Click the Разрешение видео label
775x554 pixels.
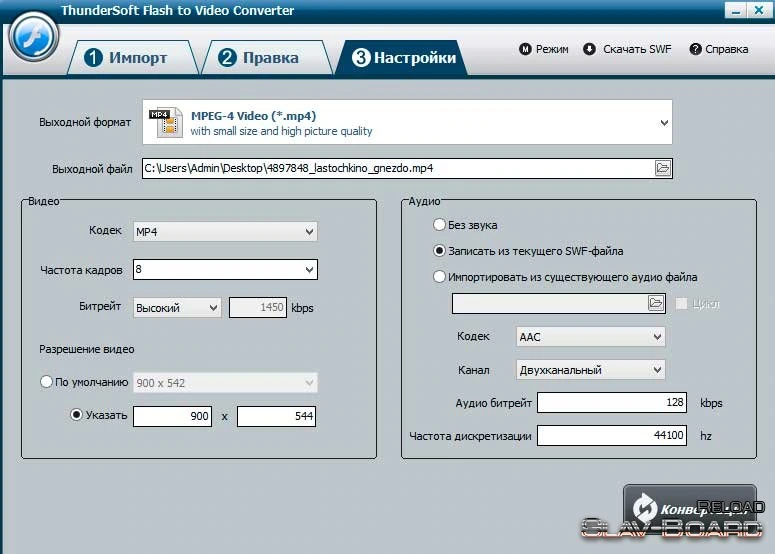click(x=86, y=349)
